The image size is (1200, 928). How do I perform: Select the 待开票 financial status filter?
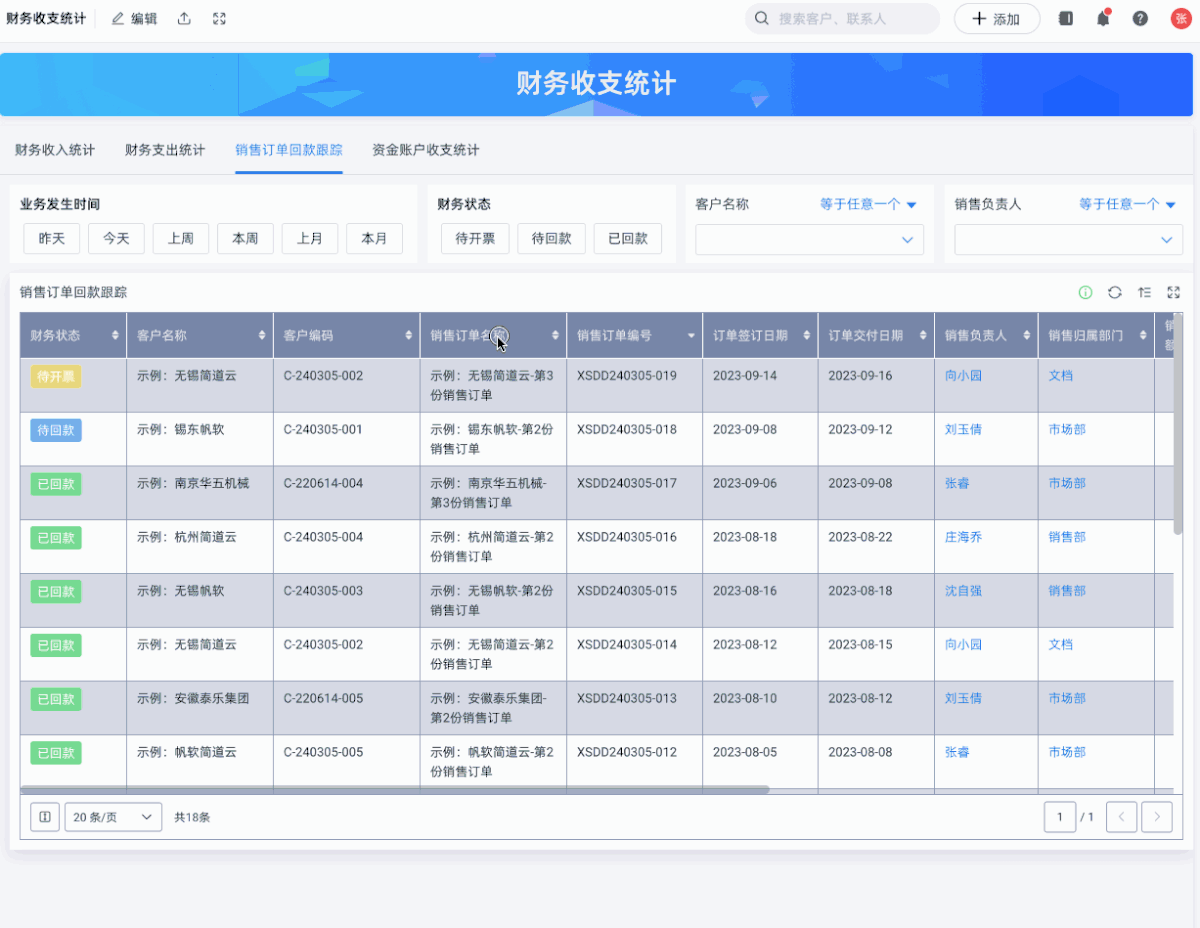click(x=474, y=238)
